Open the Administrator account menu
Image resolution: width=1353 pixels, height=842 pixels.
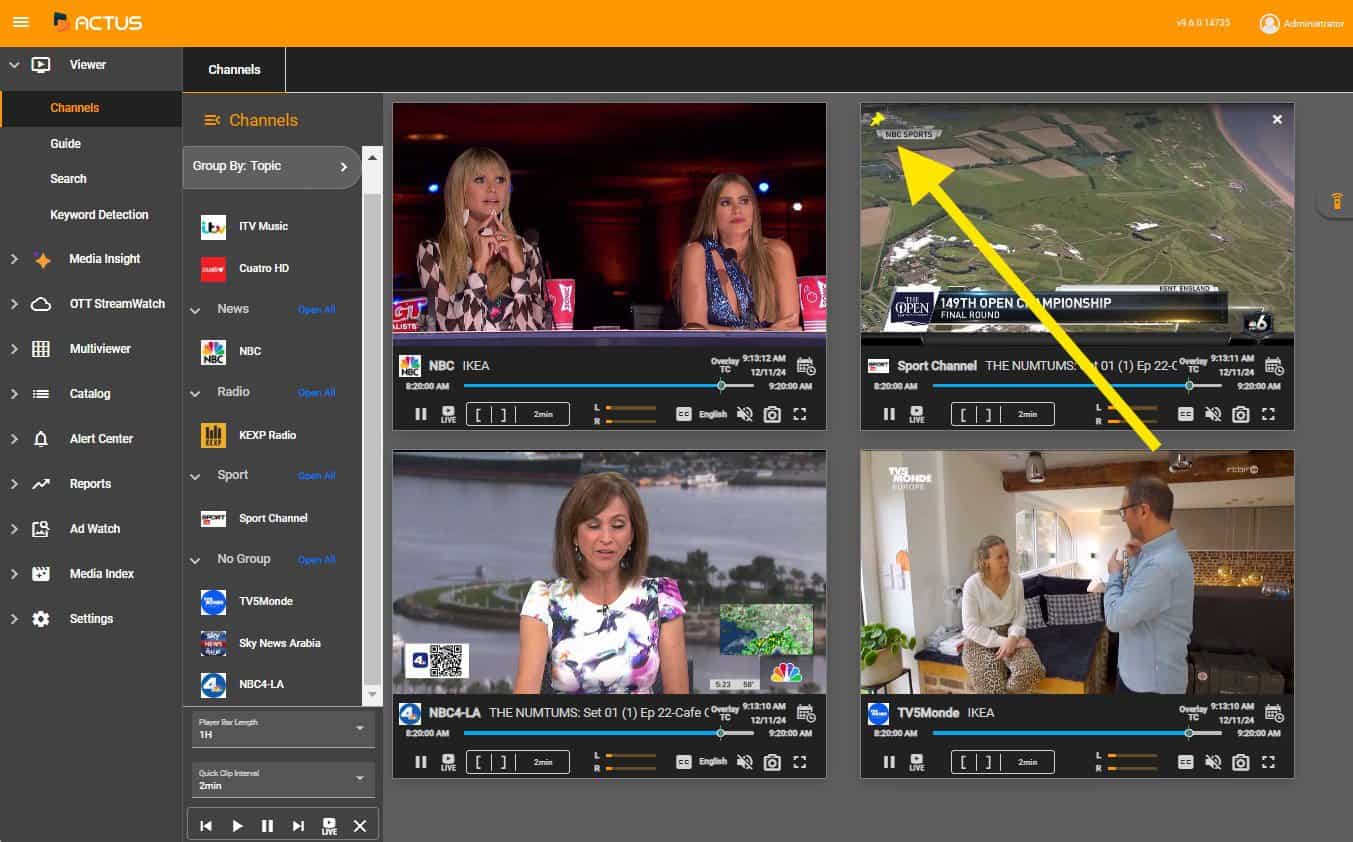tap(1302, 24)
